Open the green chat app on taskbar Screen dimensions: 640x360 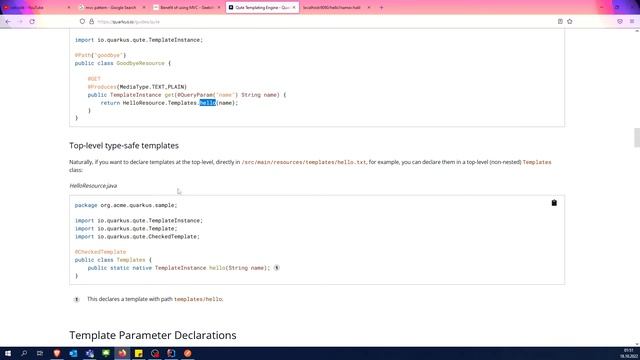tap(106, 353)
